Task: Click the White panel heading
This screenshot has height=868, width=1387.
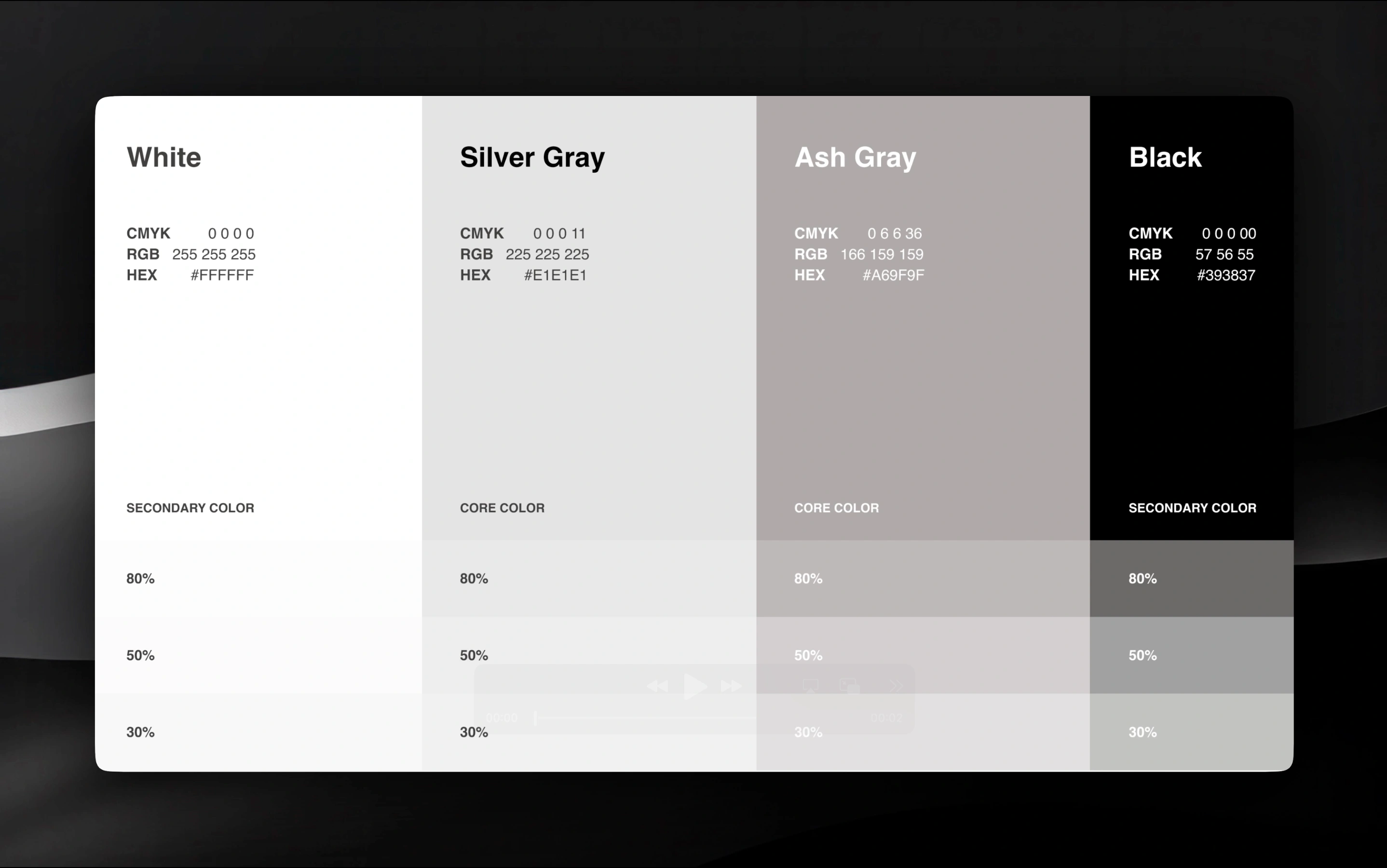Action: (163, 157)
